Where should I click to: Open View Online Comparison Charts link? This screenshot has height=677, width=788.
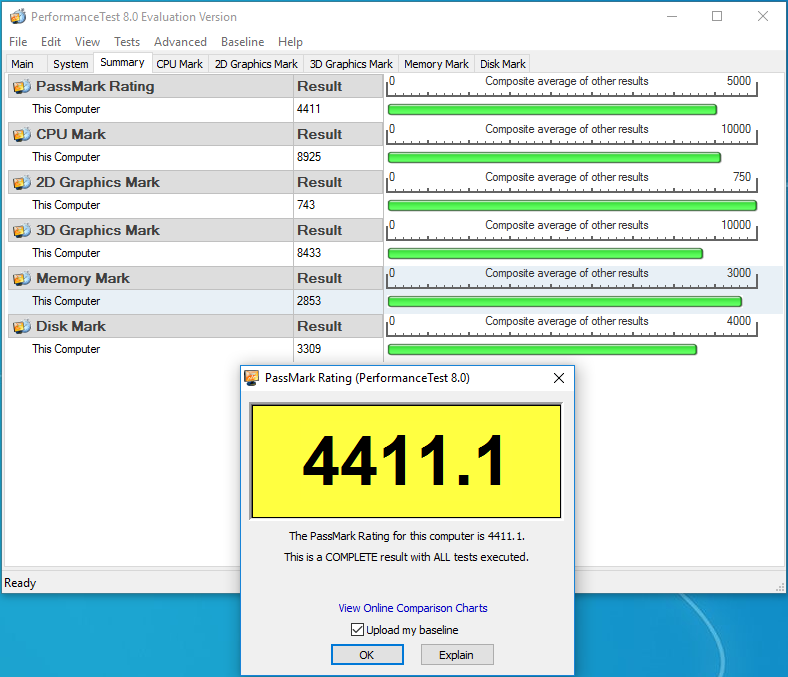413,608
